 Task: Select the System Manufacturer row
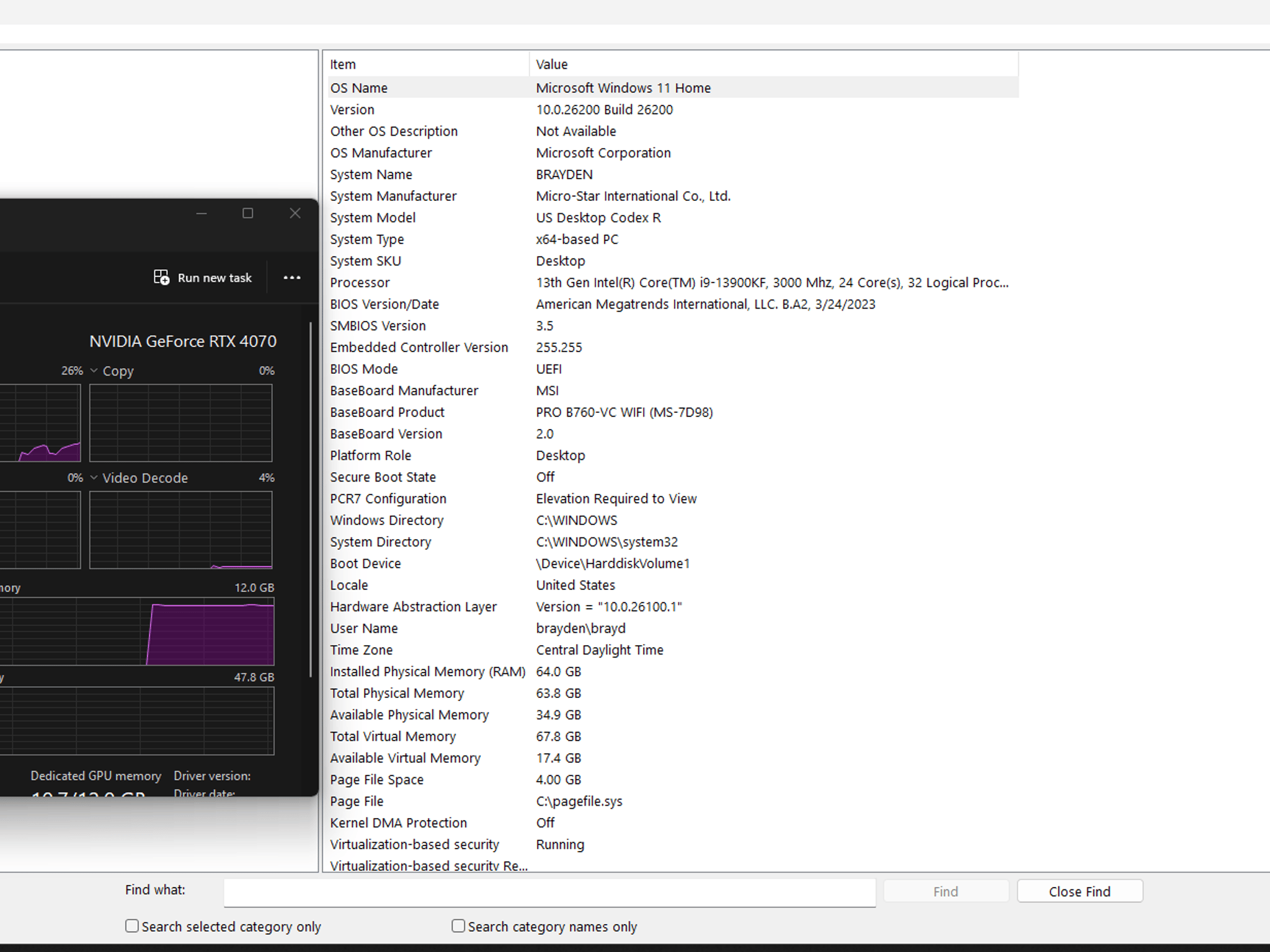[673, 196]
